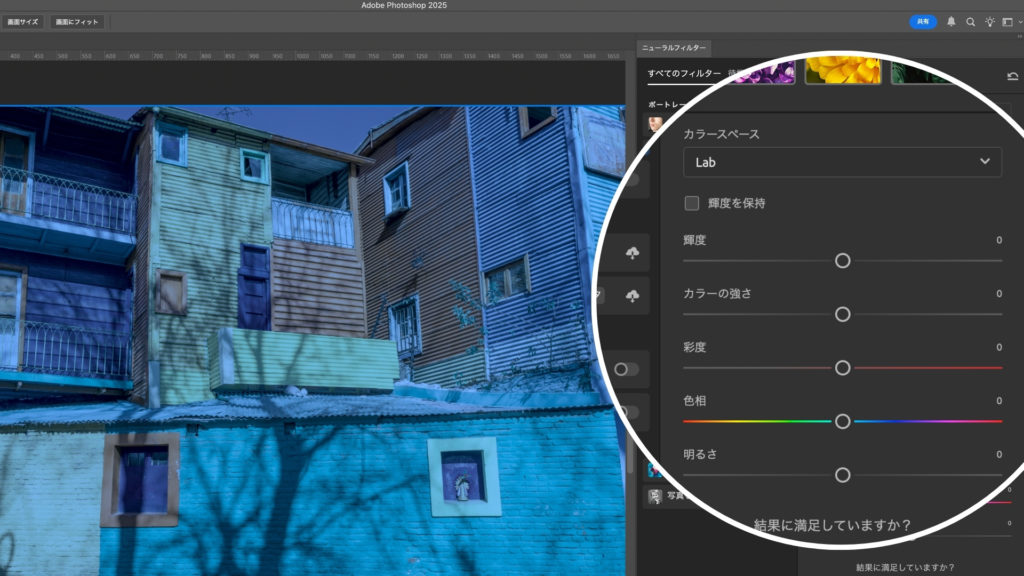The width and height of the screenshot is (1024, 576).
Task: Click the lower cloud download icon
Action: click(632, 296)
